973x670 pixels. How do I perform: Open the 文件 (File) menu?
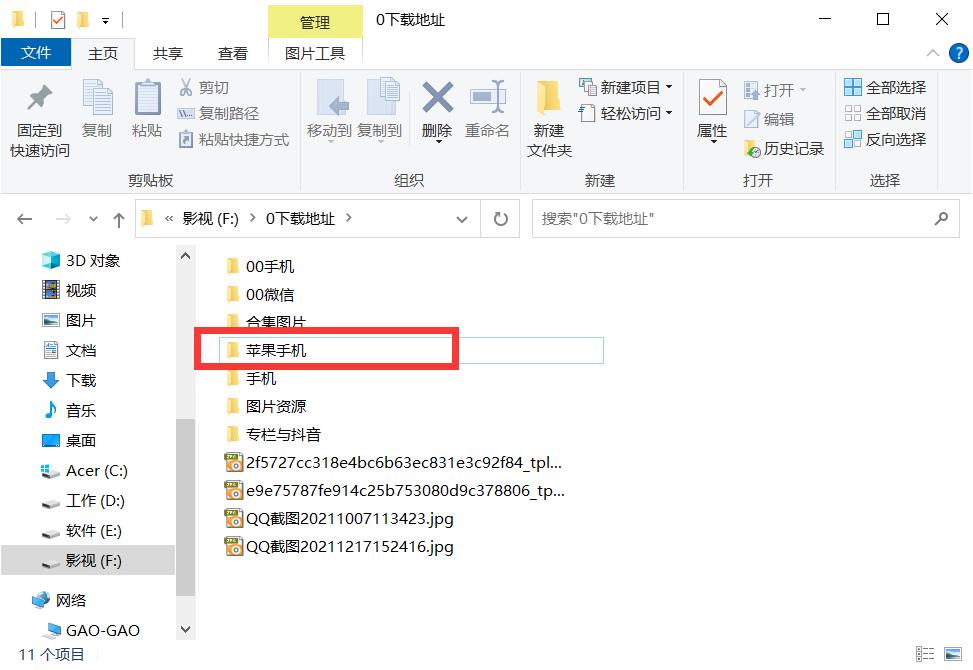point(36,52)
